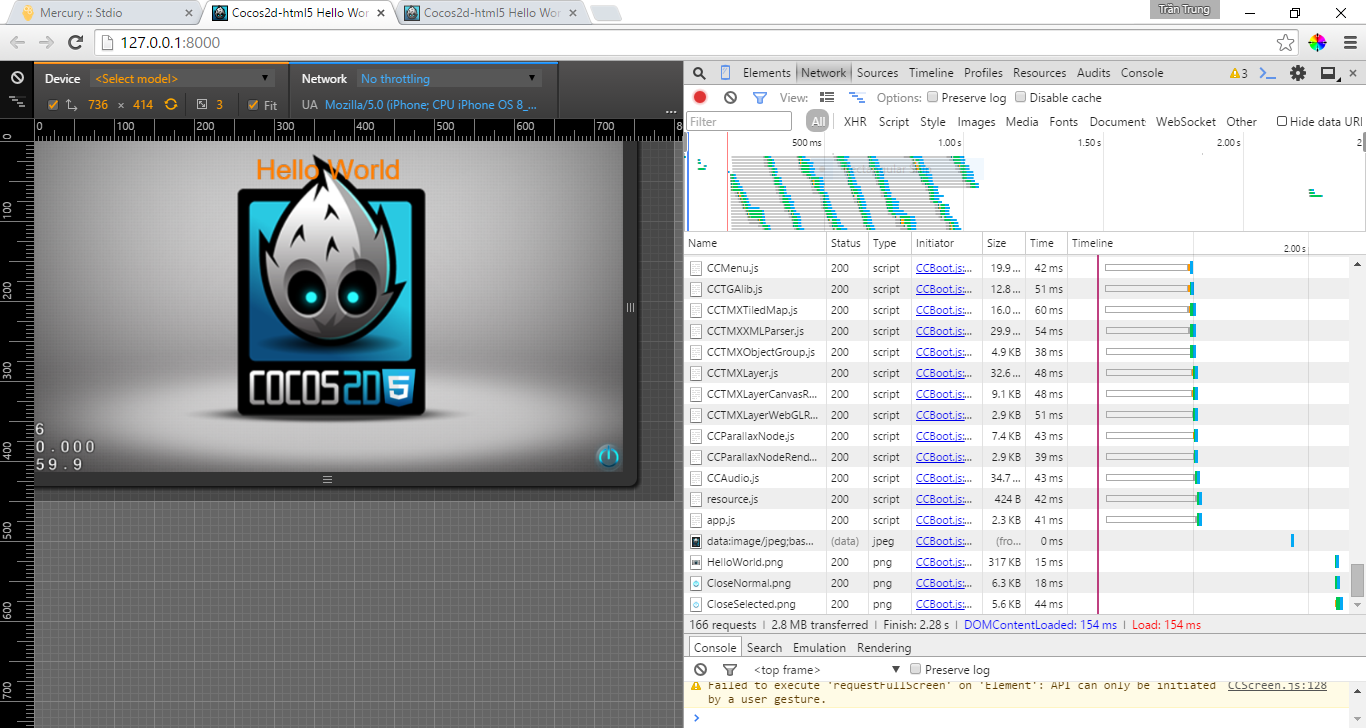Click the device width value 736
This screenshot has width=1366, height=728.
click(x=98, y=104)
